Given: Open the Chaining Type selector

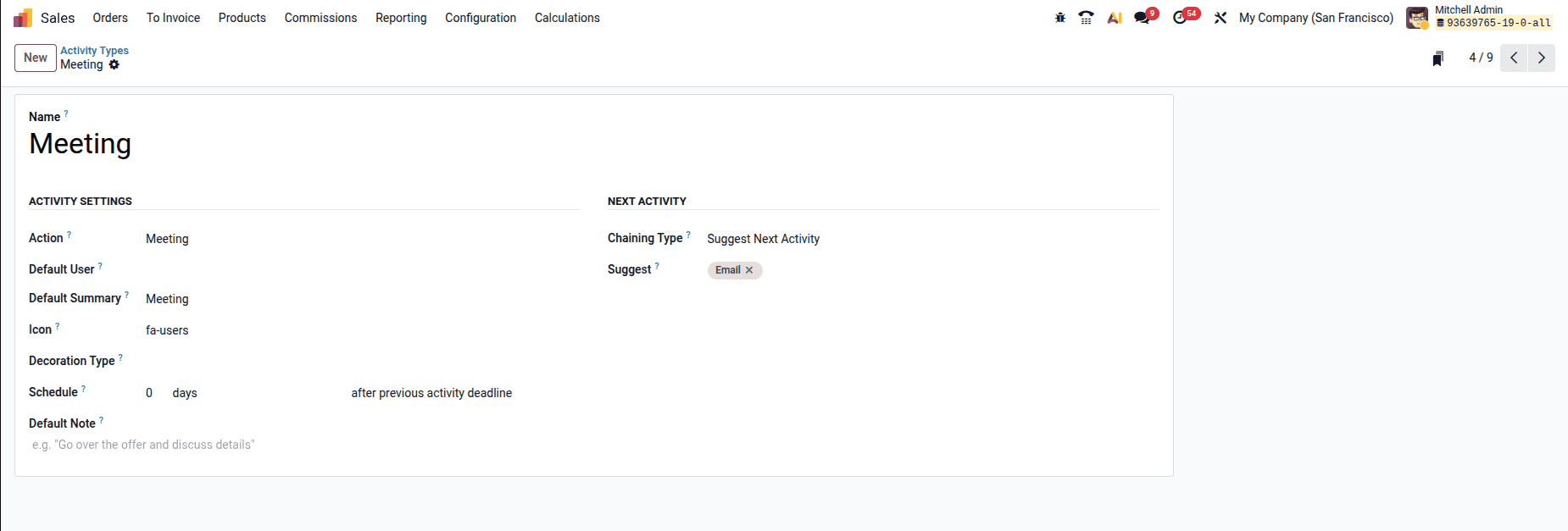Looking at the screenshot, I should (763, 238).
